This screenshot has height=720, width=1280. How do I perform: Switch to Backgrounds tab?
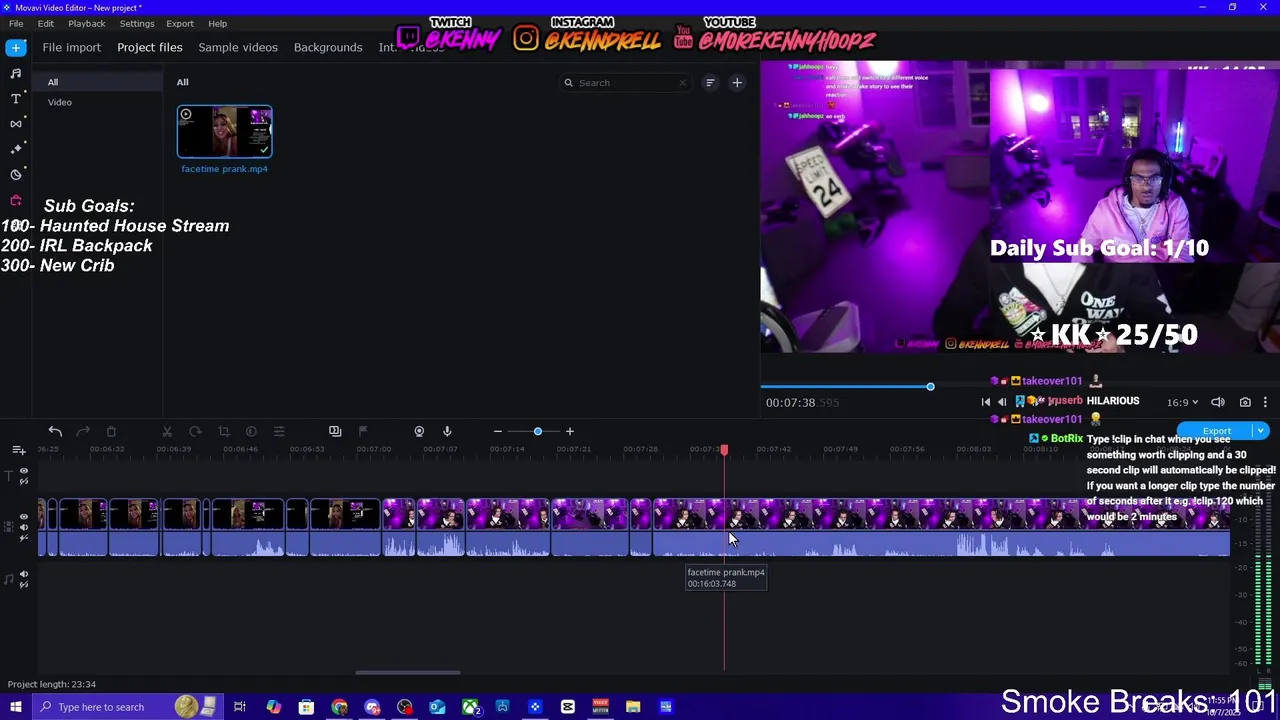click(328, 47)
